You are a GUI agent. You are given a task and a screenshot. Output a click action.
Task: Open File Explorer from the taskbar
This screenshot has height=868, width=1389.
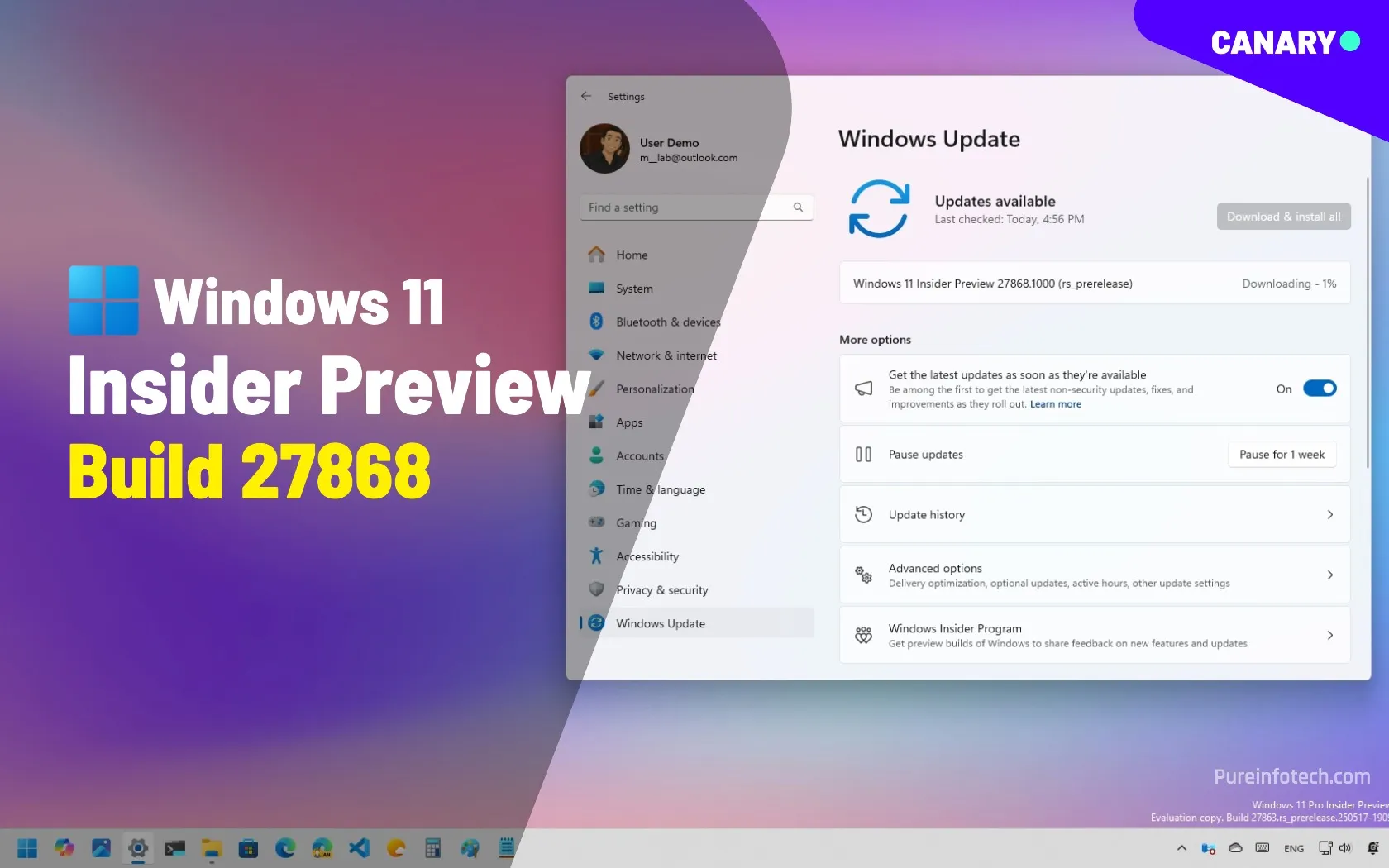[212, 848]
